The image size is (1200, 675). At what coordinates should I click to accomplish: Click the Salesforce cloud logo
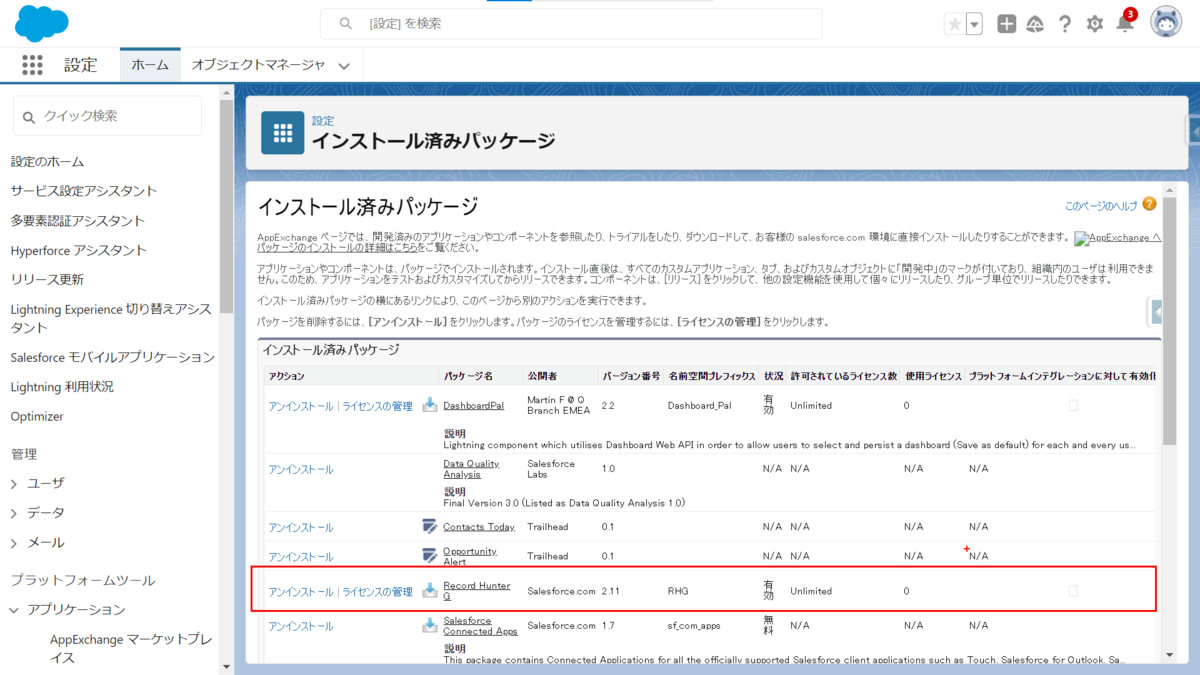(x=42, y=22)
